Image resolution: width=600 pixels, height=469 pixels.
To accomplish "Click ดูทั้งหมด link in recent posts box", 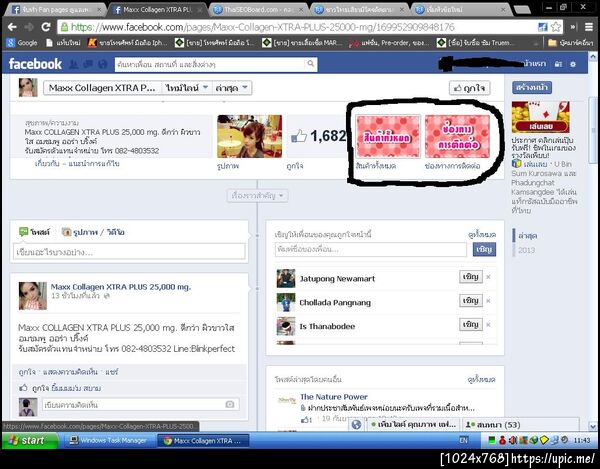I will click(481, 379).
